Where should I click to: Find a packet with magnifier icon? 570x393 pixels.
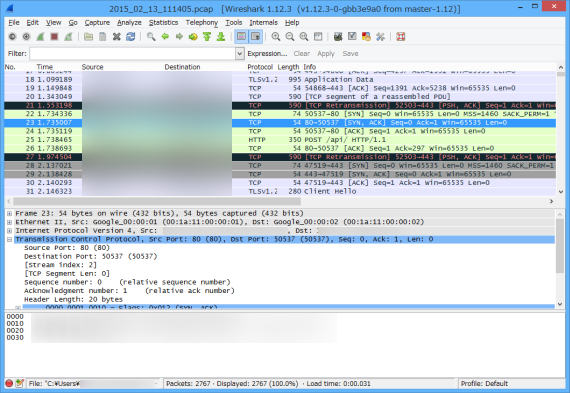pyautogui.click(x=151, y=37)
